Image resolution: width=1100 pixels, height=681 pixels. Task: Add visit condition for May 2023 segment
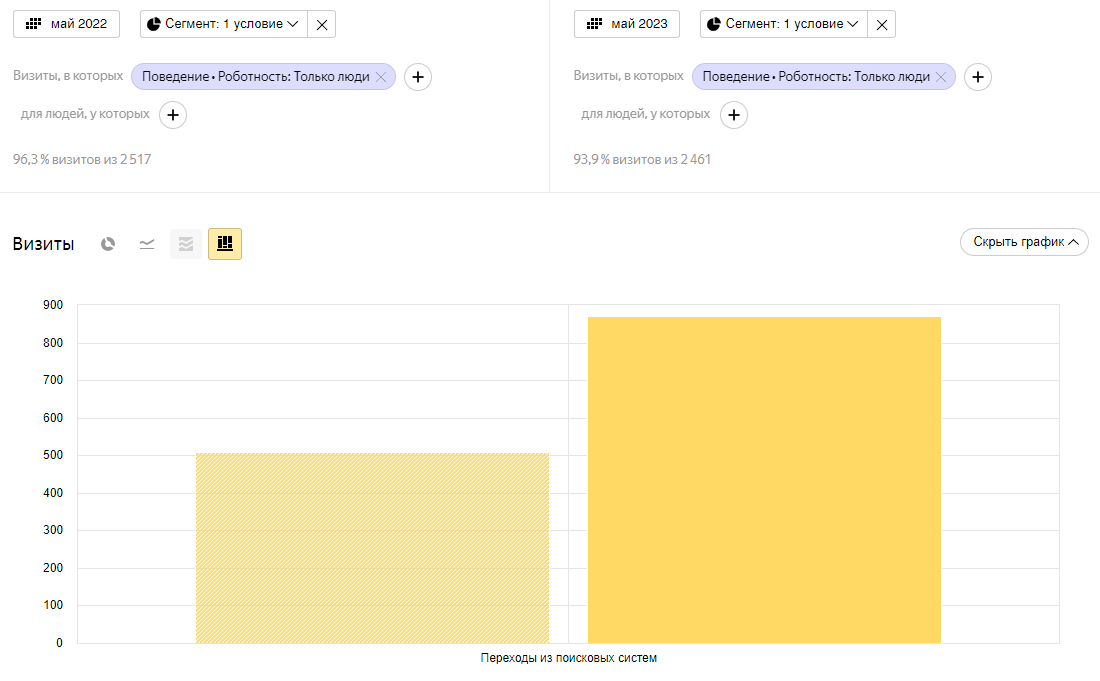[x=978, y=77]
